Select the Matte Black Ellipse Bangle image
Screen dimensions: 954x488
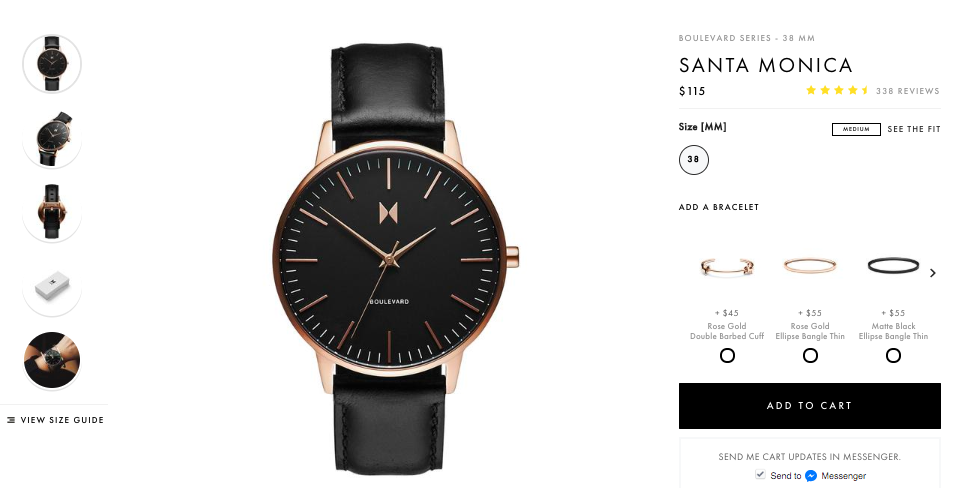click(893, 266)
